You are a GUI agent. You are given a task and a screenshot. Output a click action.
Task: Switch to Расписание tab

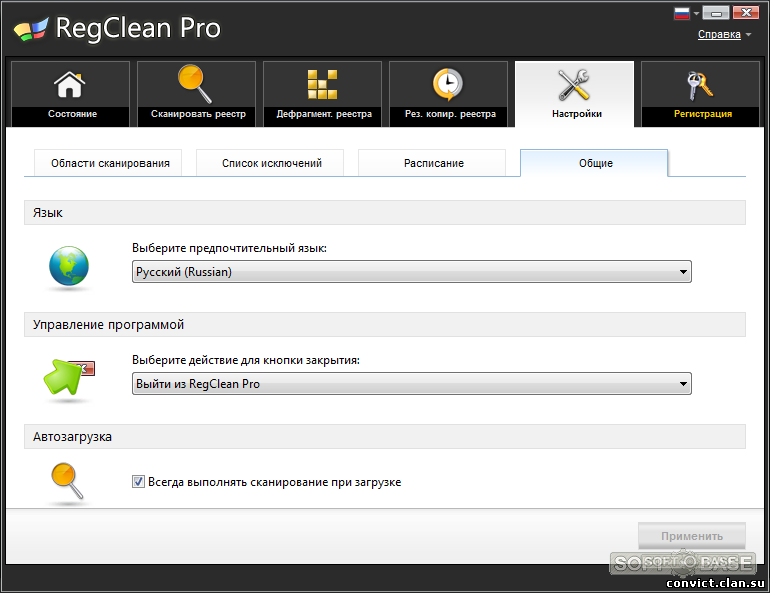(x=434, y=163)
